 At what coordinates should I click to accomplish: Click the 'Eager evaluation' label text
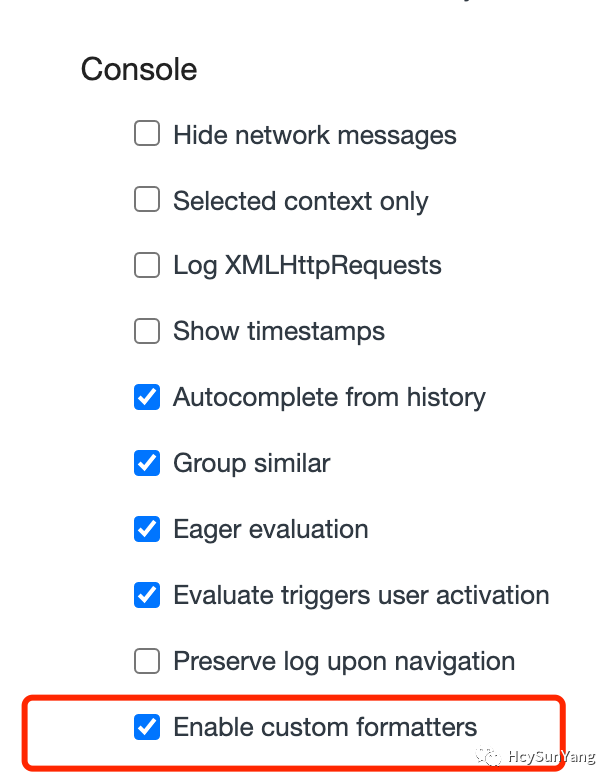(270, 529)
